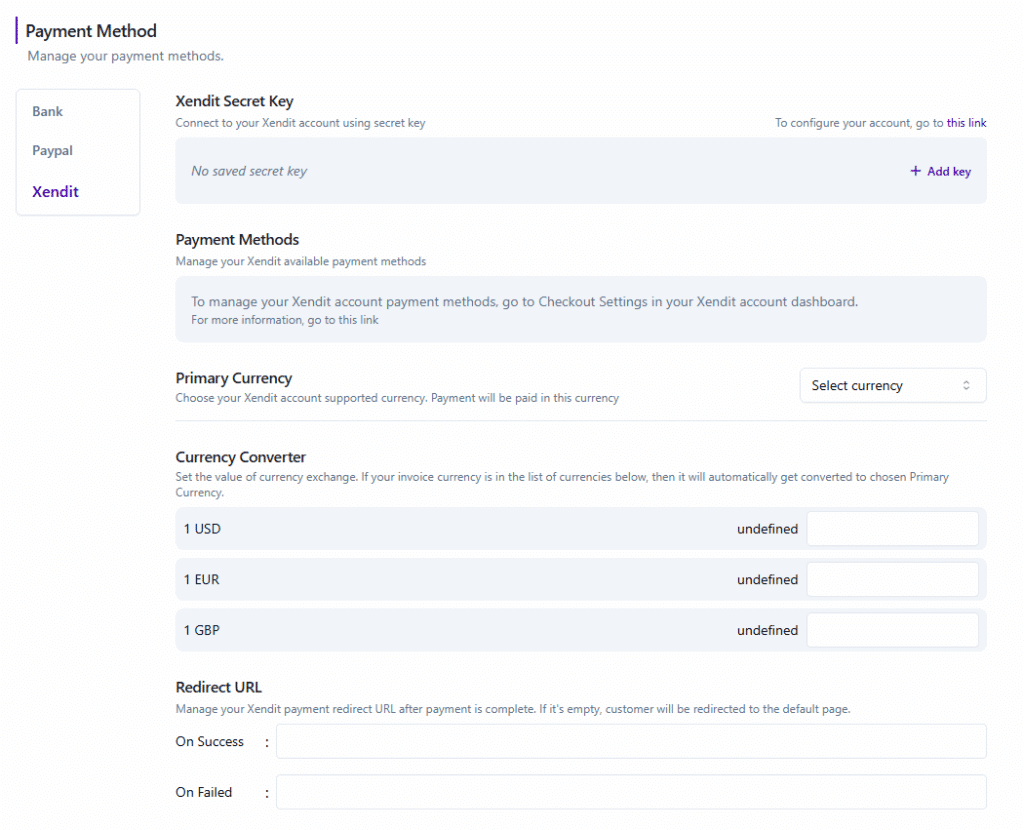Click the '1 GBP' row label
This screenshot has width=1024, height=830.
coord(201,630)
